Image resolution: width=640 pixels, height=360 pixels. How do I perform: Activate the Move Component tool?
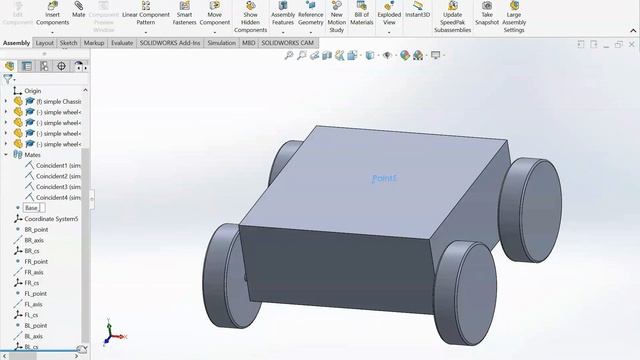coord(215,13)
